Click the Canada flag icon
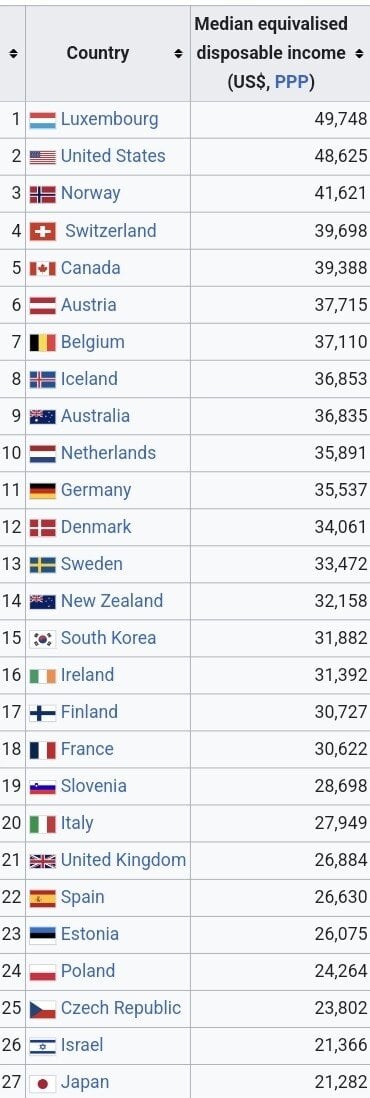 [x=42, y=269]
